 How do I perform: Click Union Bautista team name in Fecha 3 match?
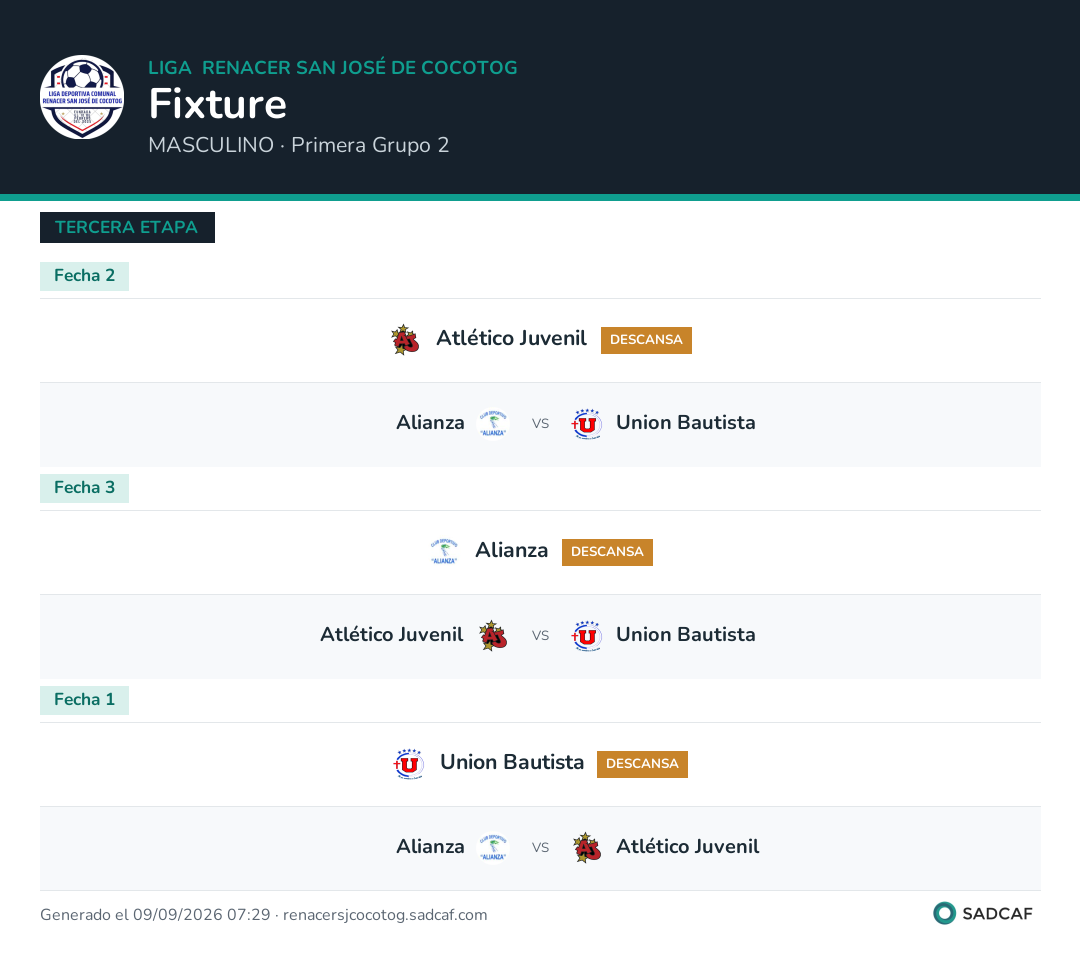click(x=685, y=635)
